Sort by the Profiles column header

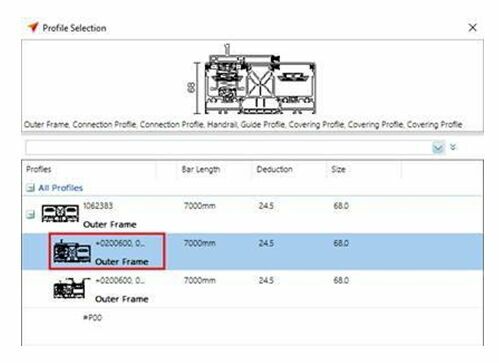click(39, 169)
